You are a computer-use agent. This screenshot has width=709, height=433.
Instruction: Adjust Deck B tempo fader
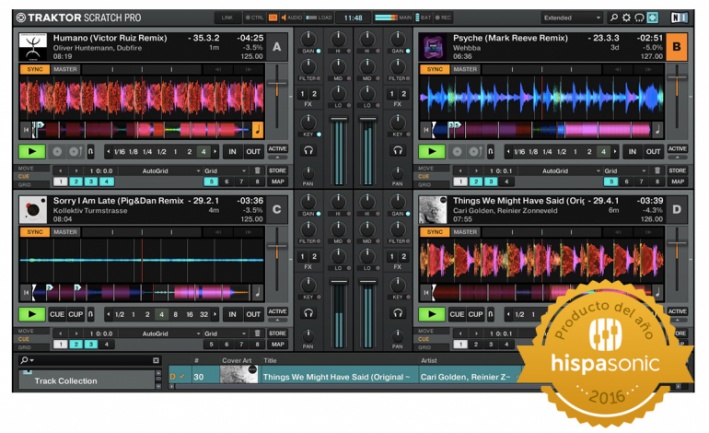coord(677,78)
